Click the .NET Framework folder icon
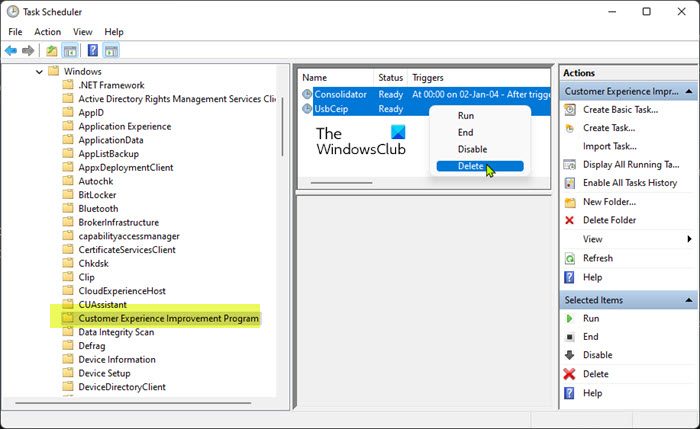Viewport: 700px width, 430px height. (x=68, y=85)
